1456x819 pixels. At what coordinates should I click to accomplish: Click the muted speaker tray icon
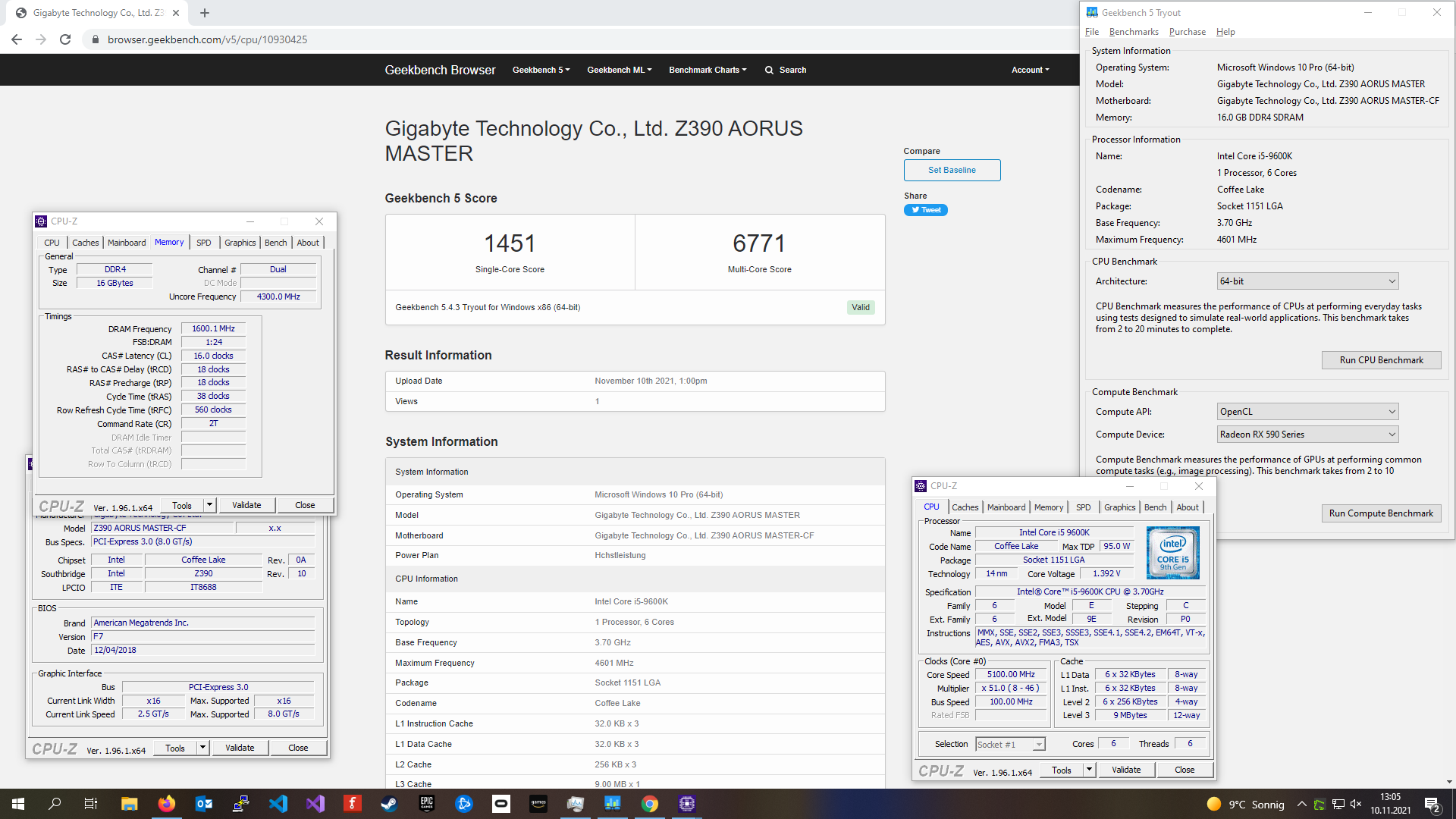coord(1356,805)
